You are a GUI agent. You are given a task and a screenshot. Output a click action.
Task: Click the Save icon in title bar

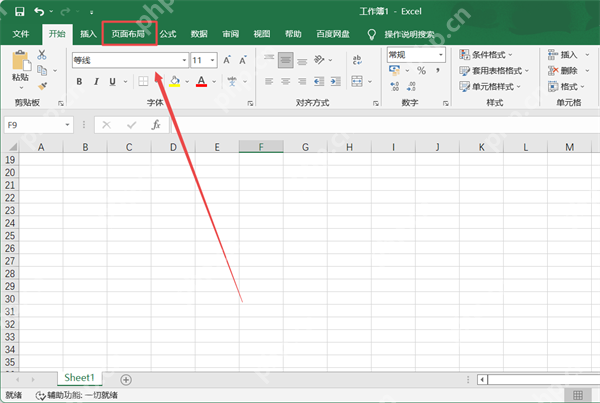(20, 11)
